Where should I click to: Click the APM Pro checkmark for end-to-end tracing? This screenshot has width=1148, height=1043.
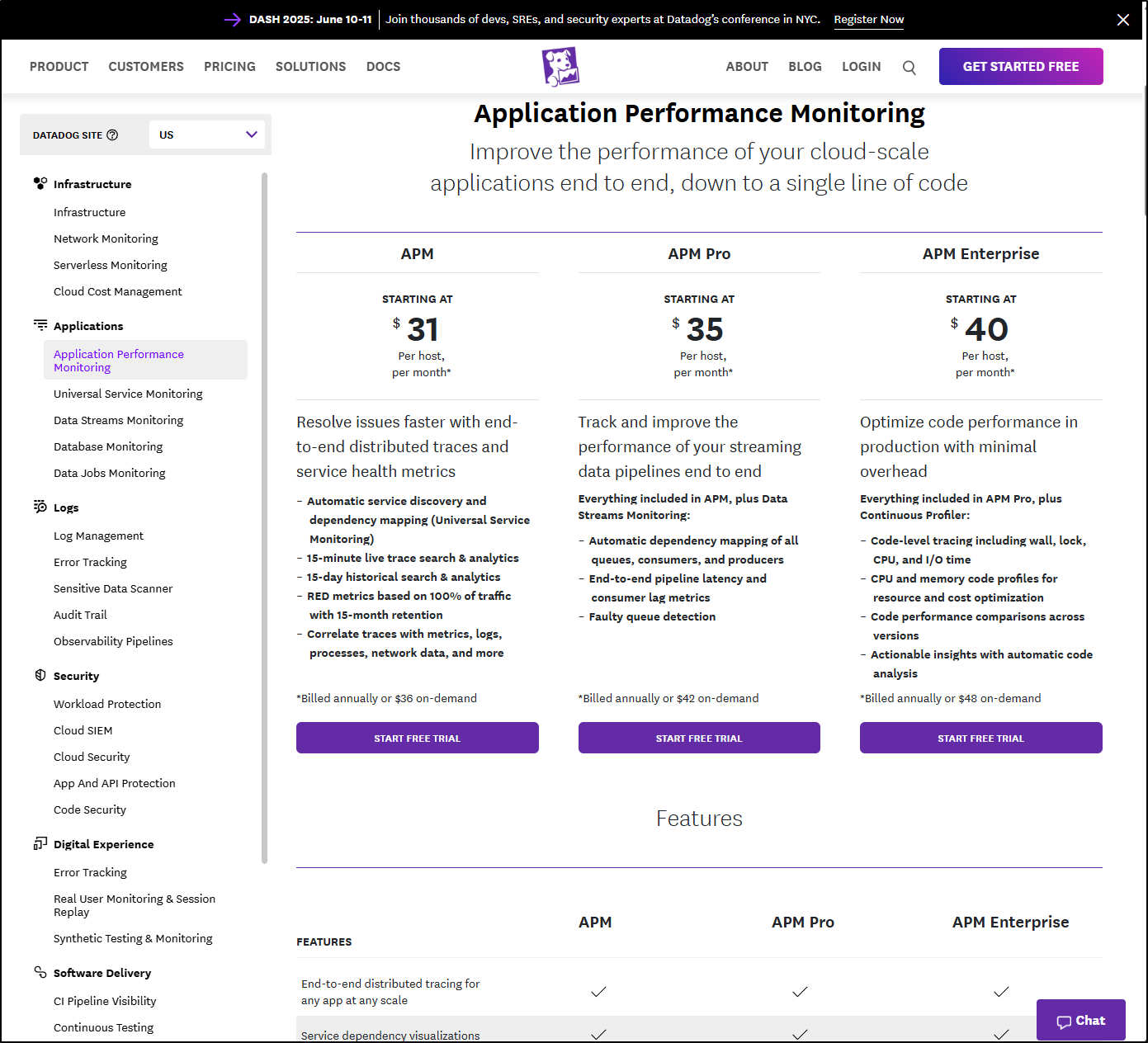click(800, 991)
